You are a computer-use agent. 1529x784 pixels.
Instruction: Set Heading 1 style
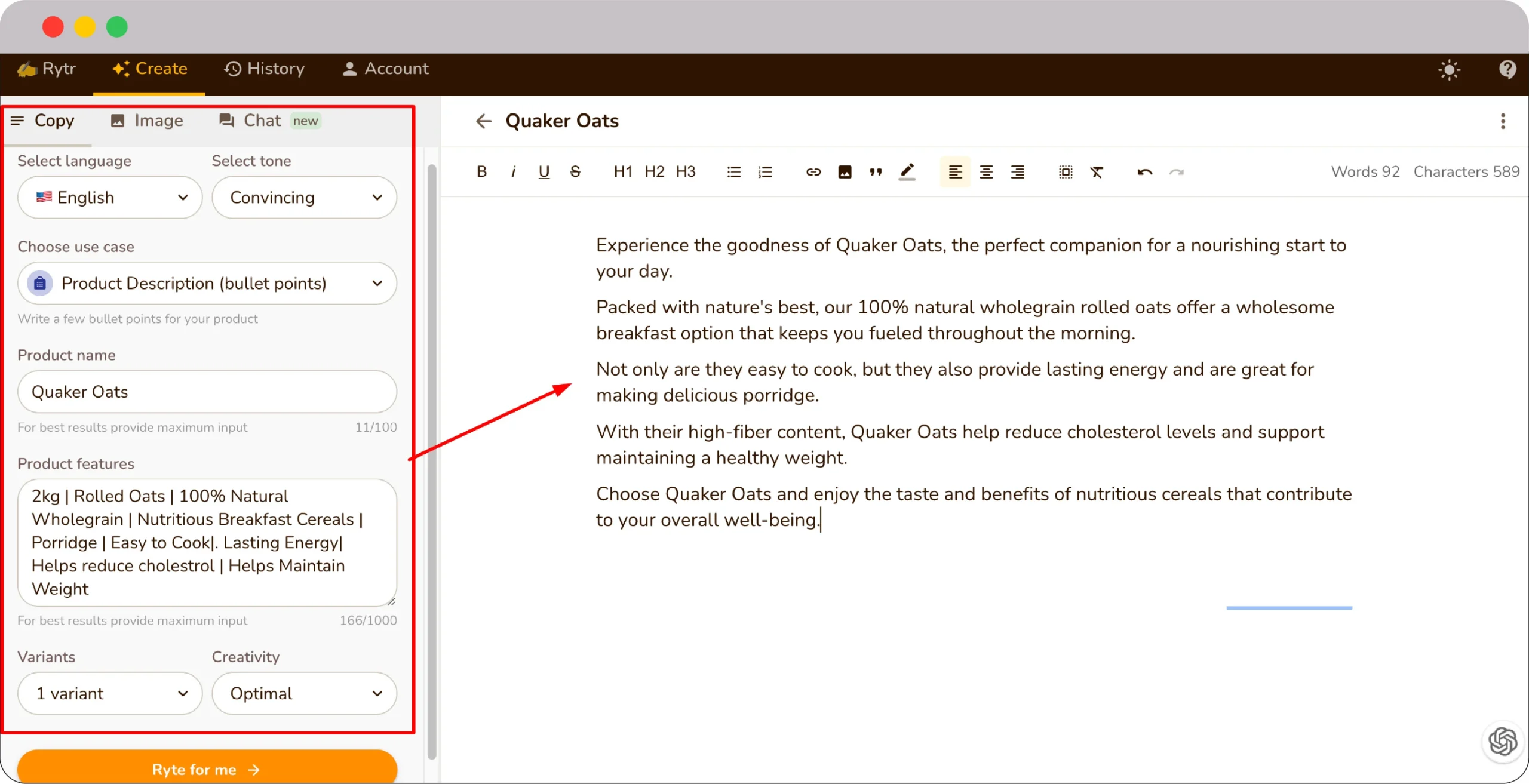click(622, 172)
